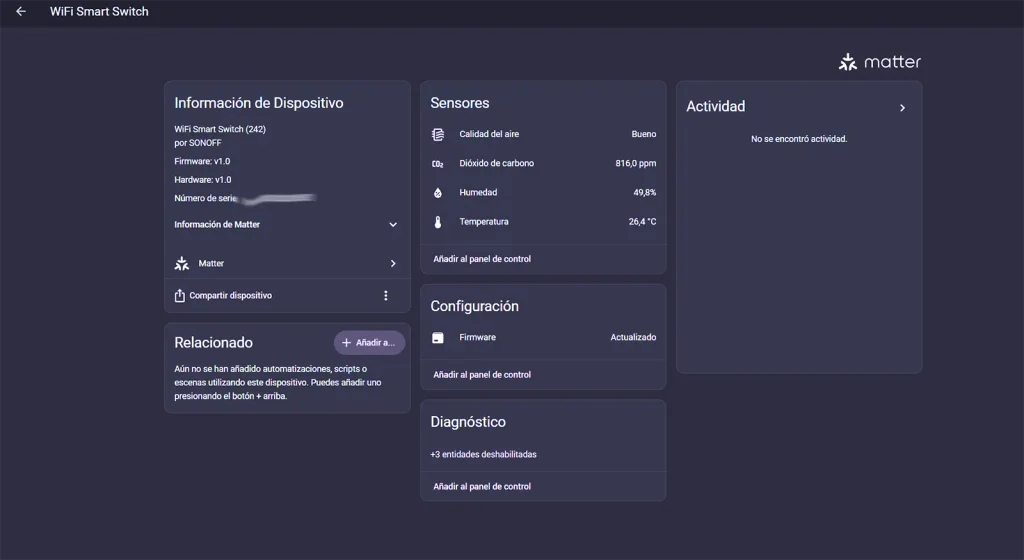This screenshot has width=1024, height=560.
Task: Click the Firmware update icon
Action: coord(438,337)
